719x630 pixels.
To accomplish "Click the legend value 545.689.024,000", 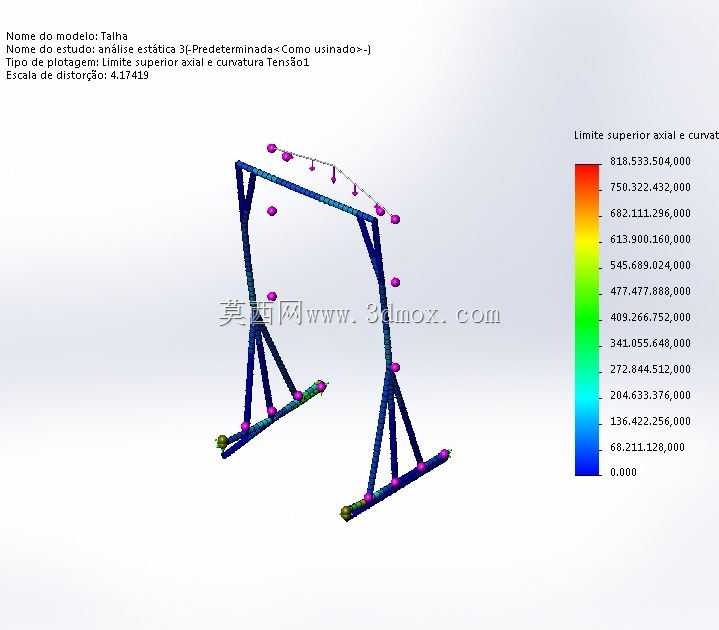I will pos(650,265).
